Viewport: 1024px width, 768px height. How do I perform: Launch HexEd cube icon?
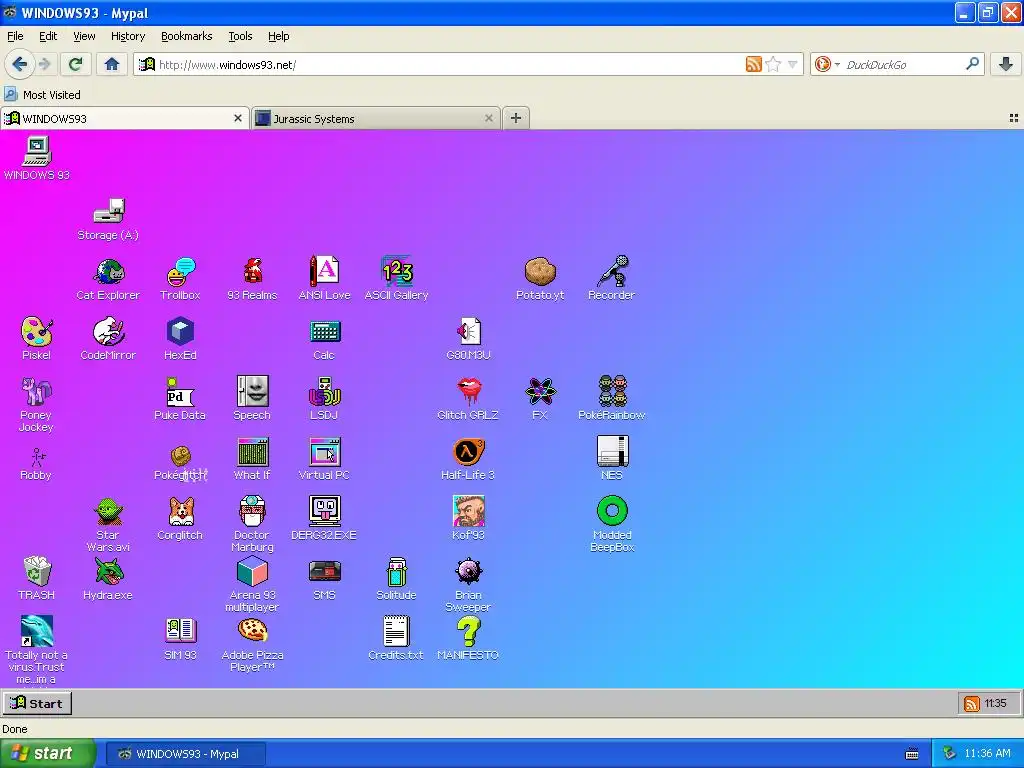[180, 332]
